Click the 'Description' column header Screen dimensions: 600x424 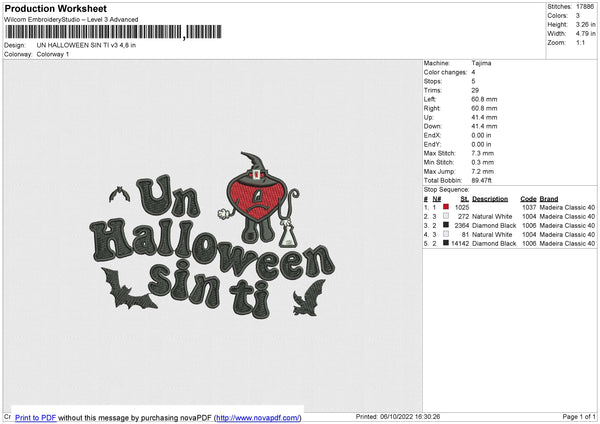coord(490,199)
